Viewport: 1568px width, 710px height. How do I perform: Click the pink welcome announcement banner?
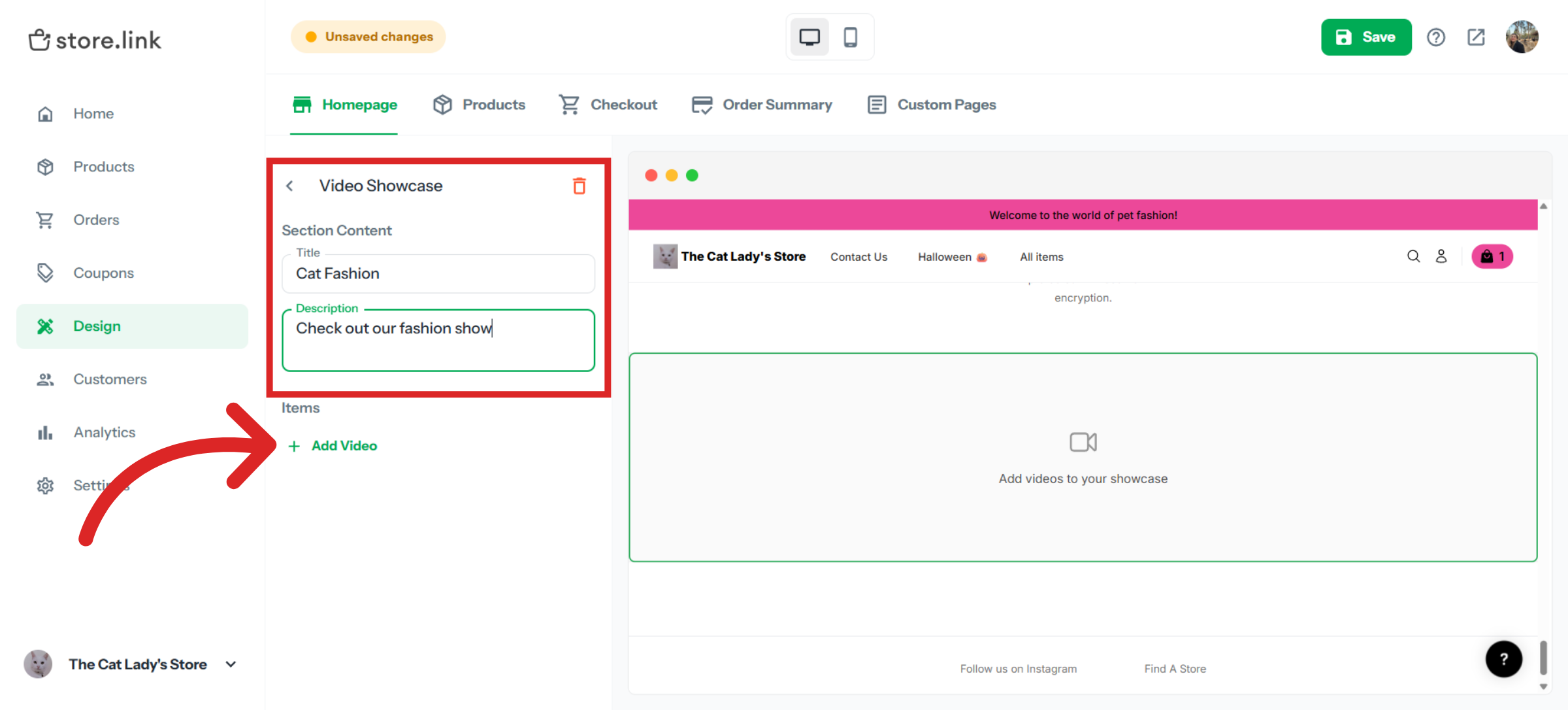click(1083, 215)
